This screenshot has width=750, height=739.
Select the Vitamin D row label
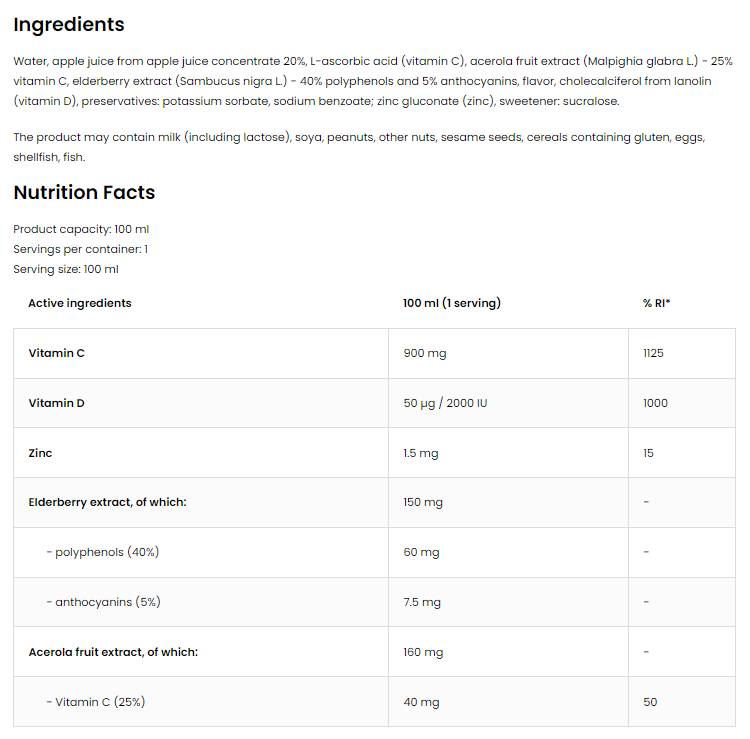(x=57, y=403)
